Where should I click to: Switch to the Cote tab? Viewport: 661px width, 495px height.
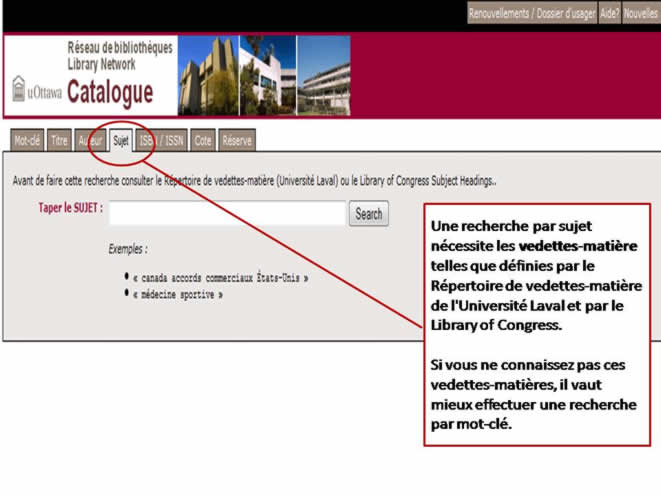click(203, 140)
